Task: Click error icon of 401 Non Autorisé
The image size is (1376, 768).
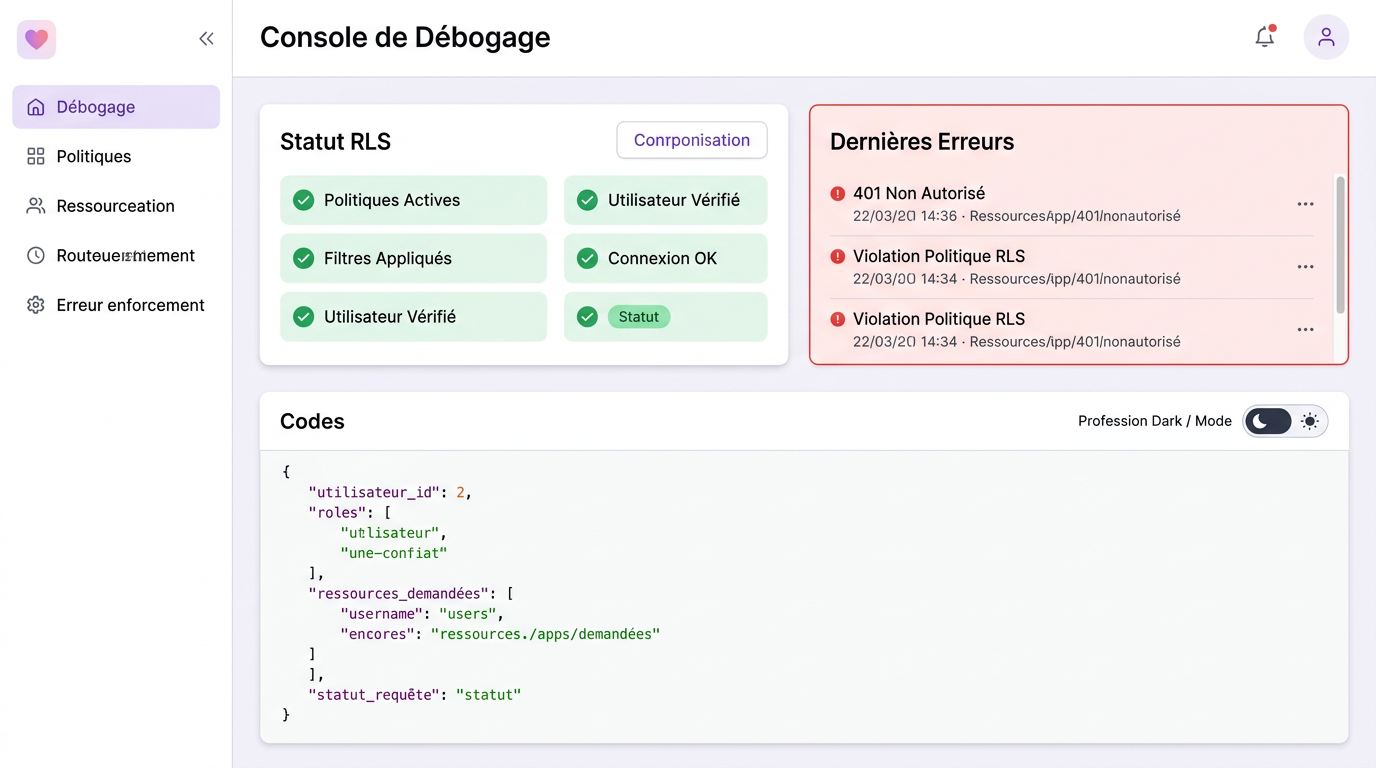Action: point(838,194)
